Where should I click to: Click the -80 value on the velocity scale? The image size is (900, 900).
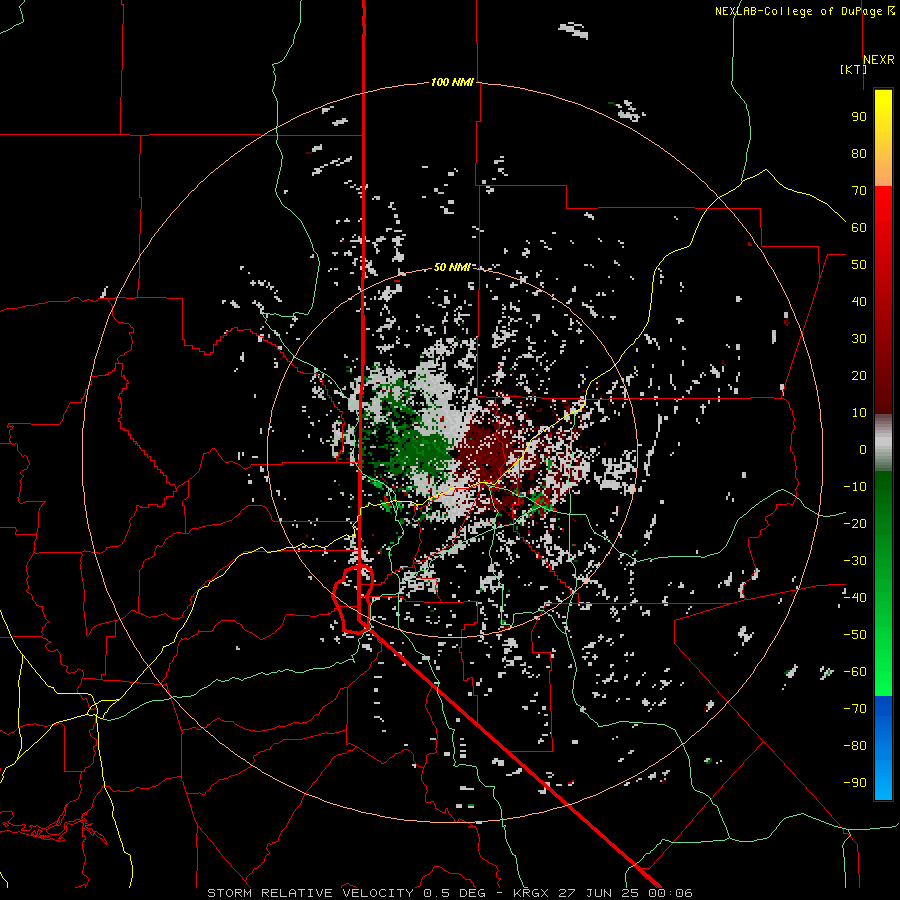[x=855, y=746]
